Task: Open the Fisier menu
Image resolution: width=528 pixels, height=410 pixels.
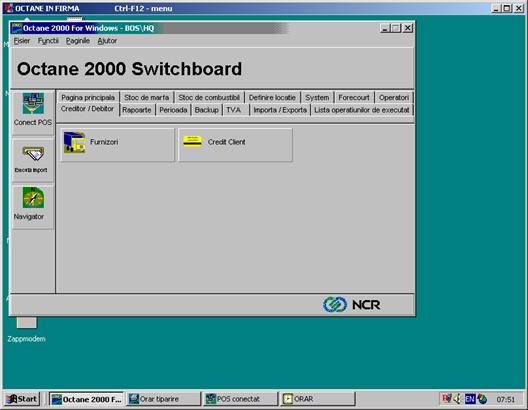Action: (x=22, y=41)
